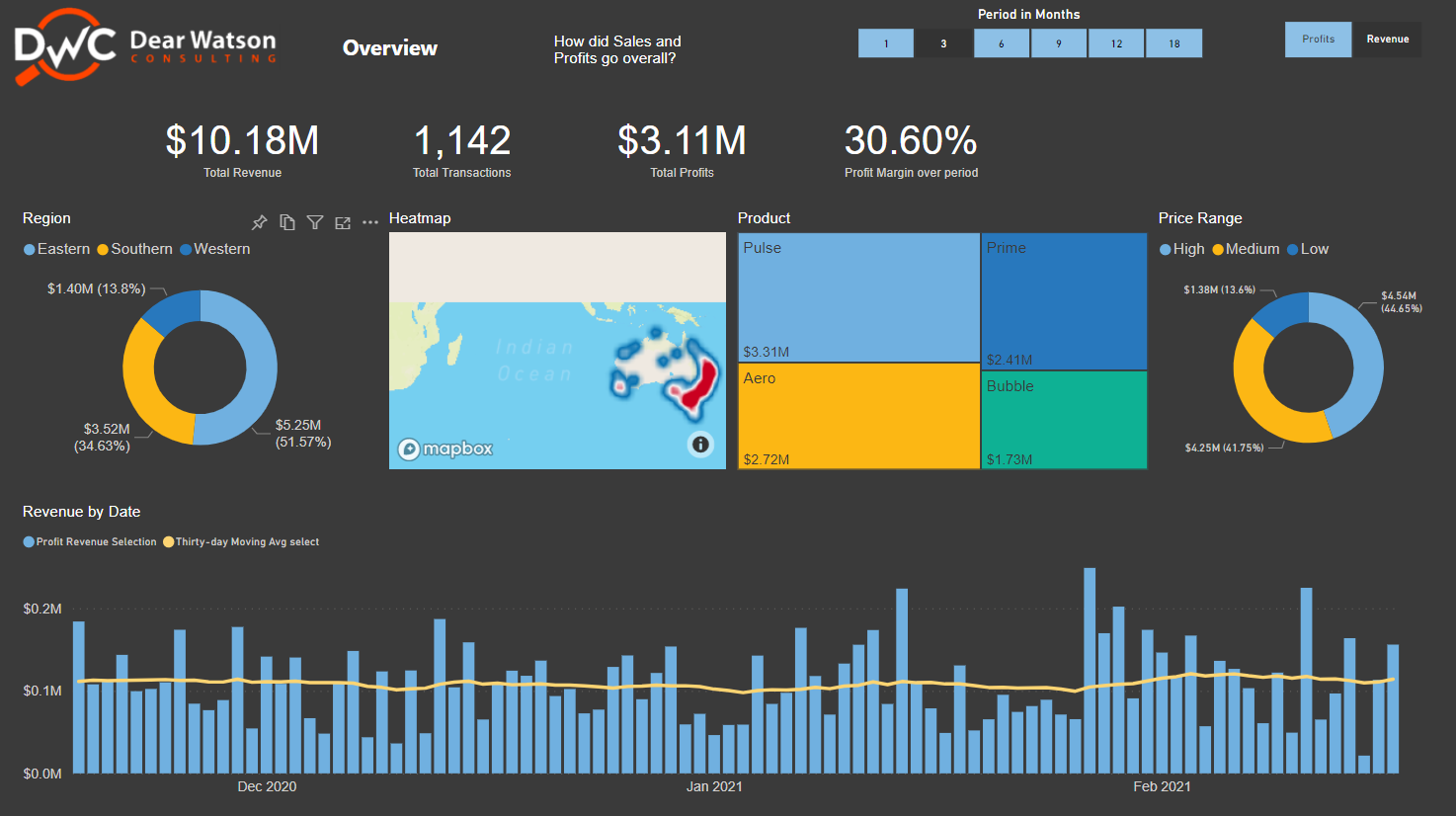Open the filter icon on Region chart

click(315, 222)
